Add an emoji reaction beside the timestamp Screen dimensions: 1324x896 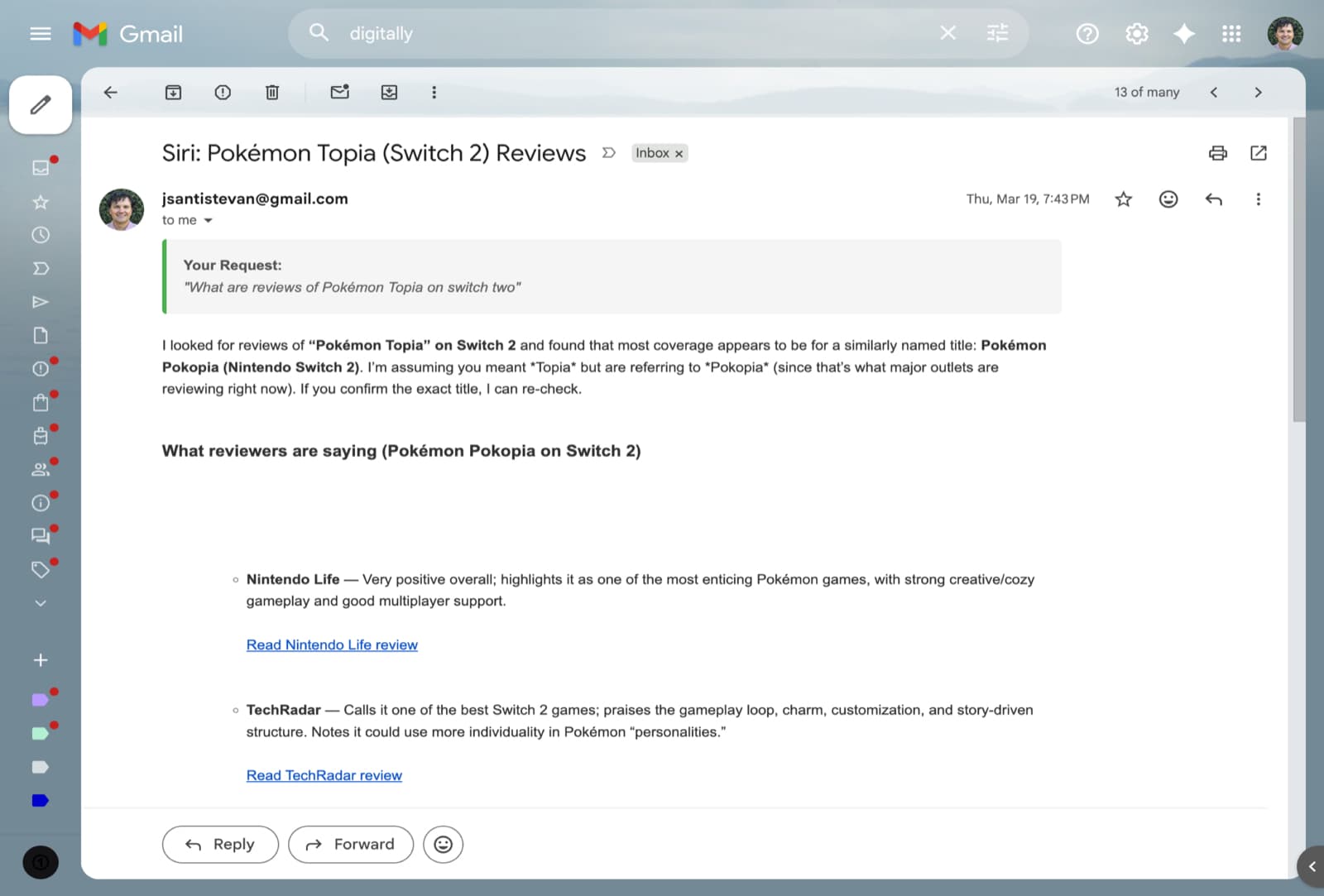coord(1168,199)
